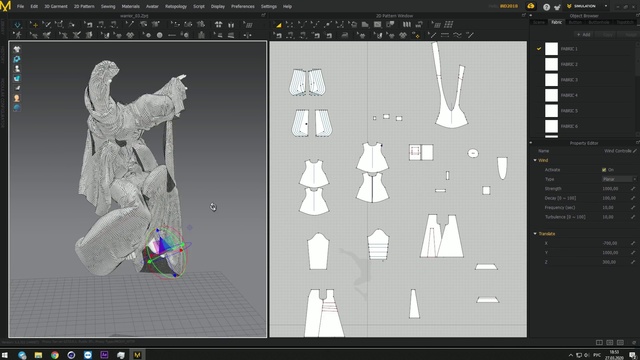This screenshot has height=360, width=640.
Task: Click the Add button in Object Browser
Action: click(584, 35)
